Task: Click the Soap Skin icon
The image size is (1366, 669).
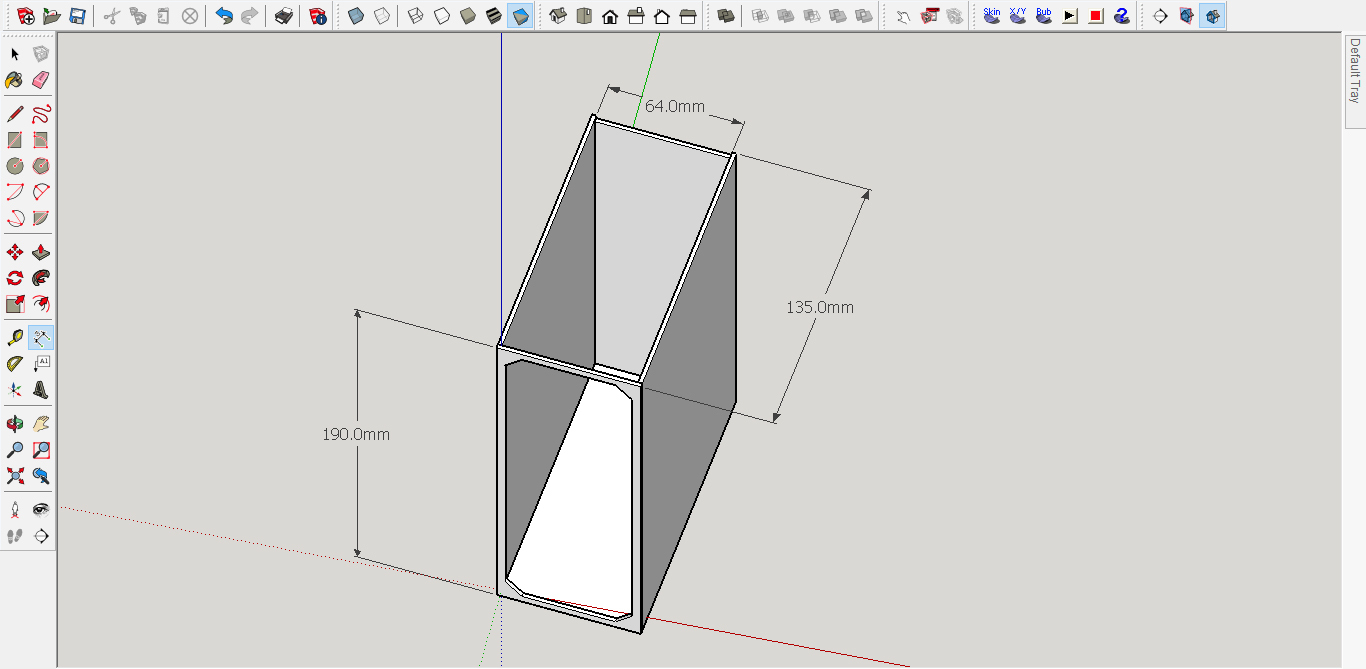Action: [x=992, y=16]
